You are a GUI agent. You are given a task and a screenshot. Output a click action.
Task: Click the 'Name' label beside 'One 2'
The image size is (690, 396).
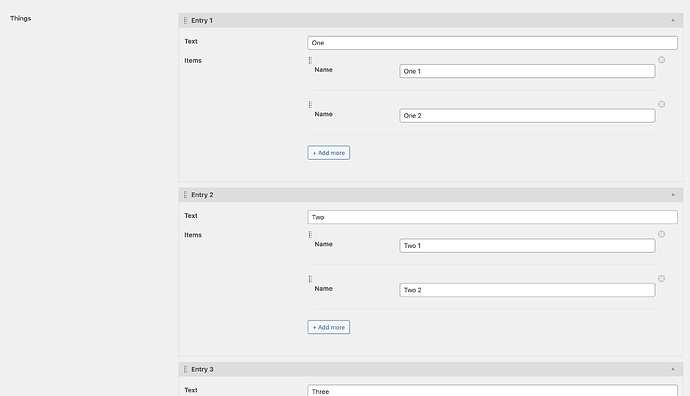[323, 114]
